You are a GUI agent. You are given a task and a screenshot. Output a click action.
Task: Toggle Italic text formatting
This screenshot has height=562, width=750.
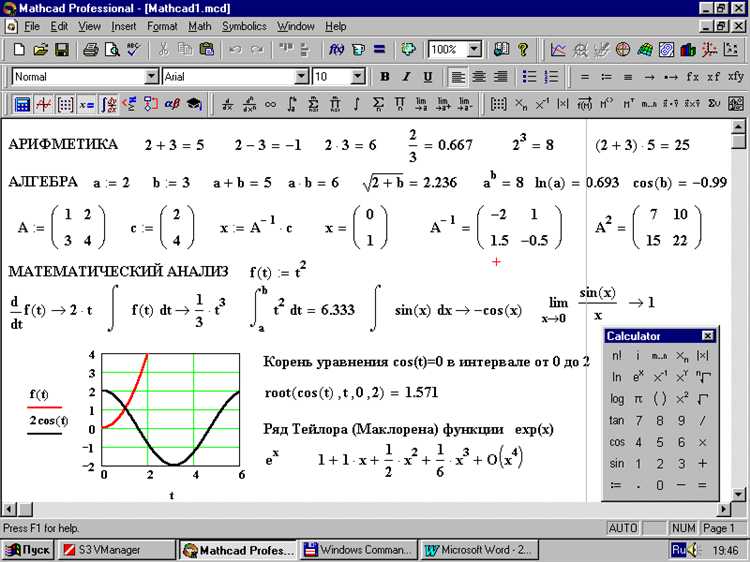(x=406, y=76)
